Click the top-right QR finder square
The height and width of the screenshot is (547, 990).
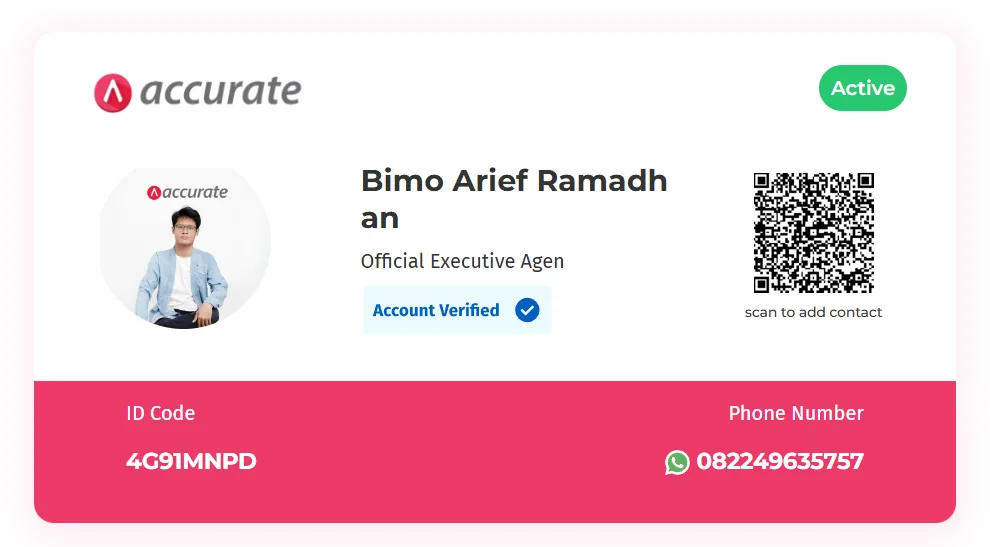coord(866,181)
